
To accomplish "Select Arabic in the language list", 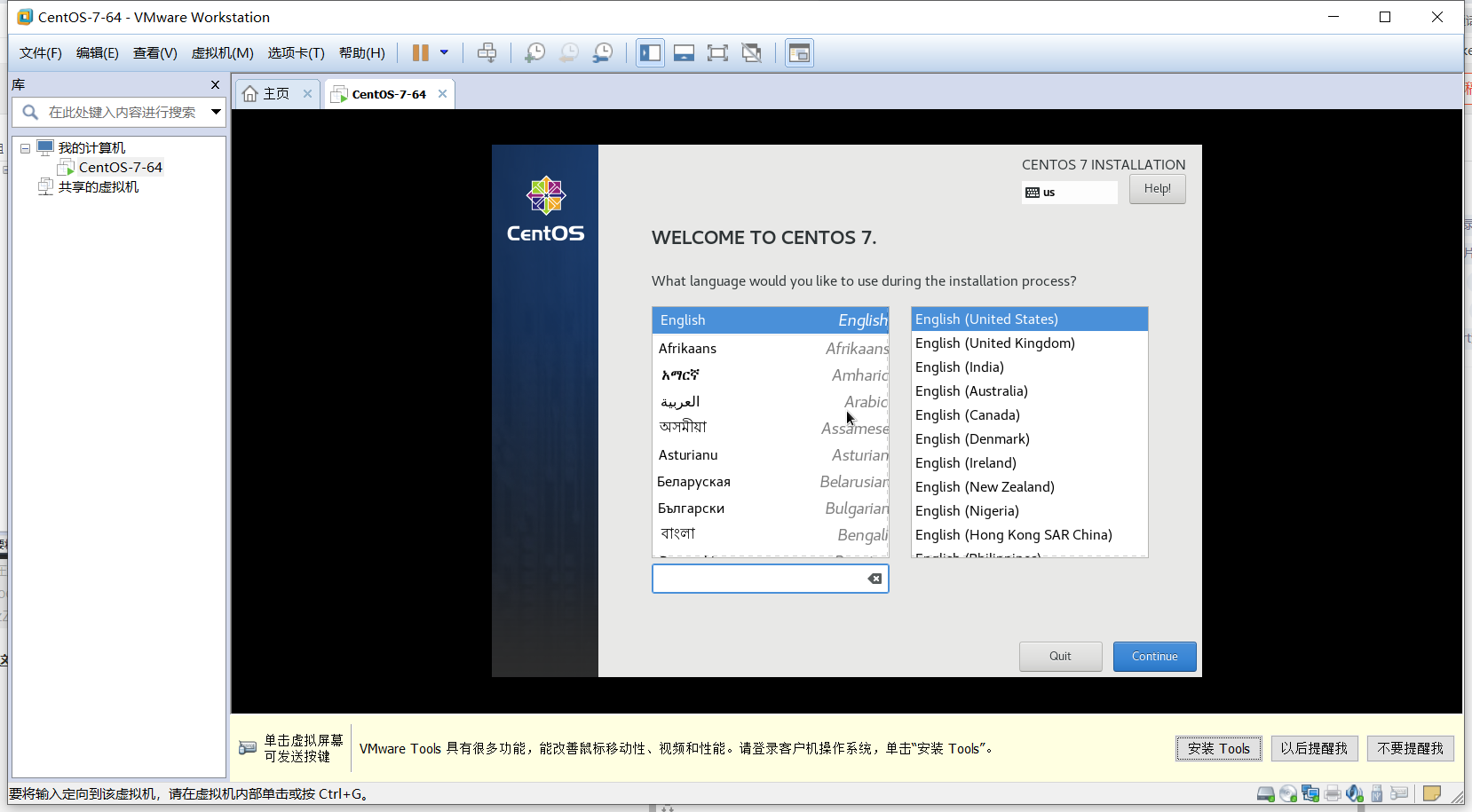I will pos(771,402).
